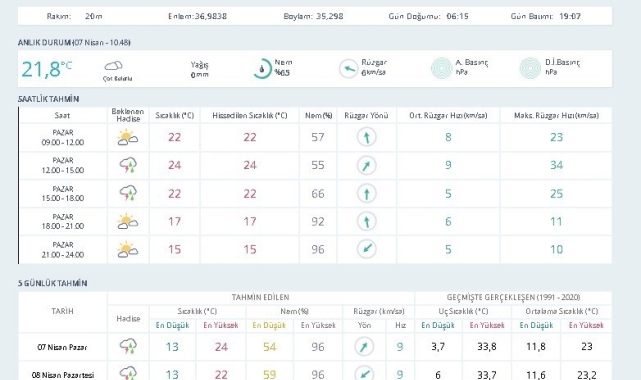
Task: Click partly sunny icon for 18.00 - 21.00
Action: tap(128, 221)
